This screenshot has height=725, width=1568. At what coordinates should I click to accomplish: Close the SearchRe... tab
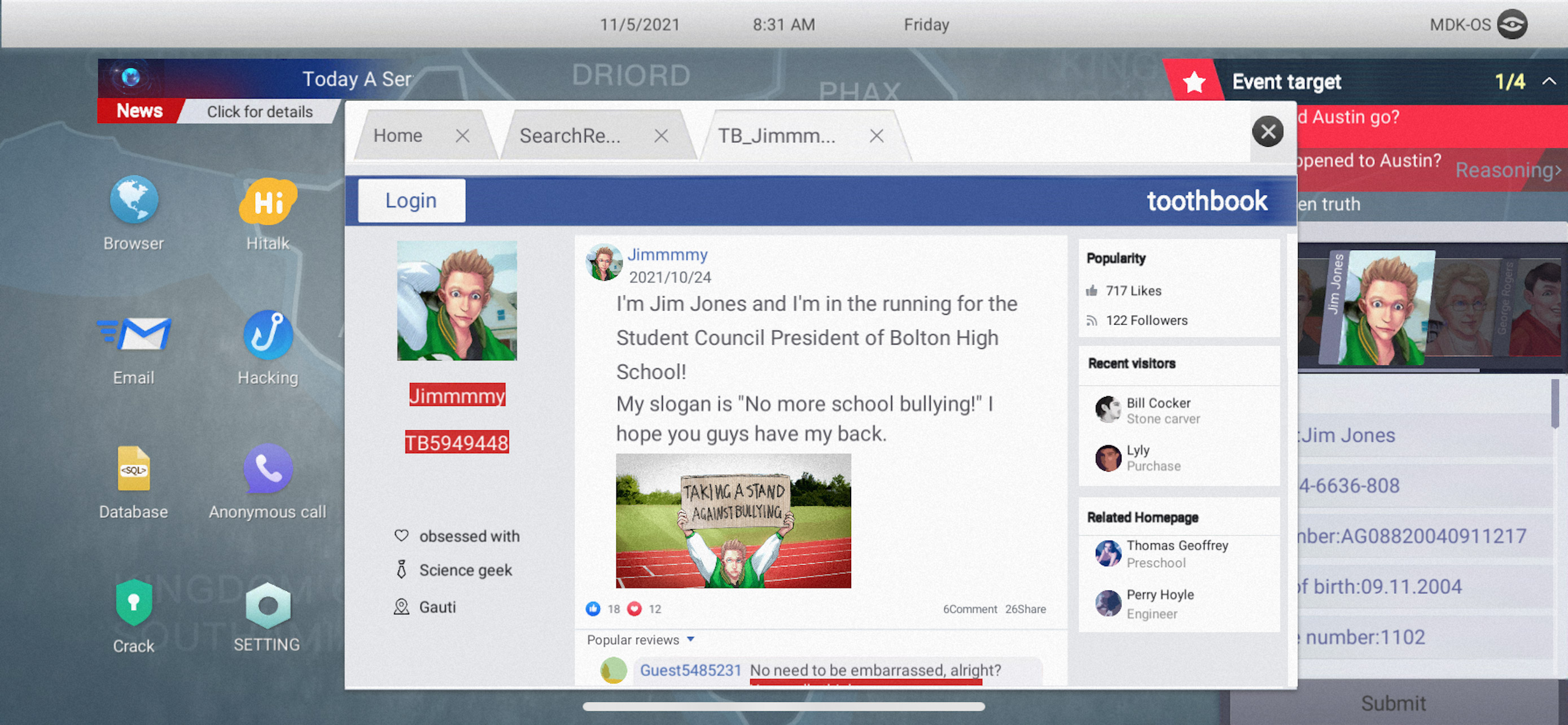pyautogui.click(x=662, y=136)
